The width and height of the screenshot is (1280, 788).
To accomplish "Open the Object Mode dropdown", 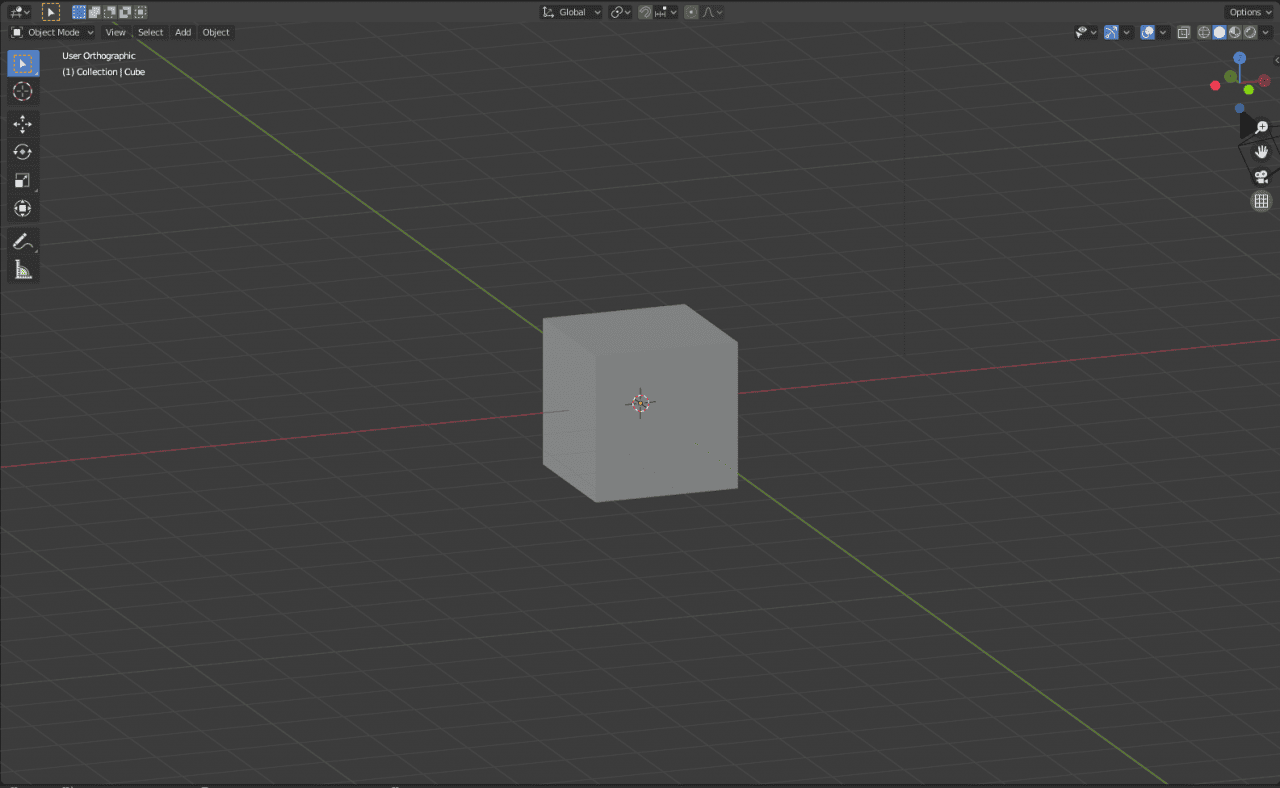I will click(51, 32).
